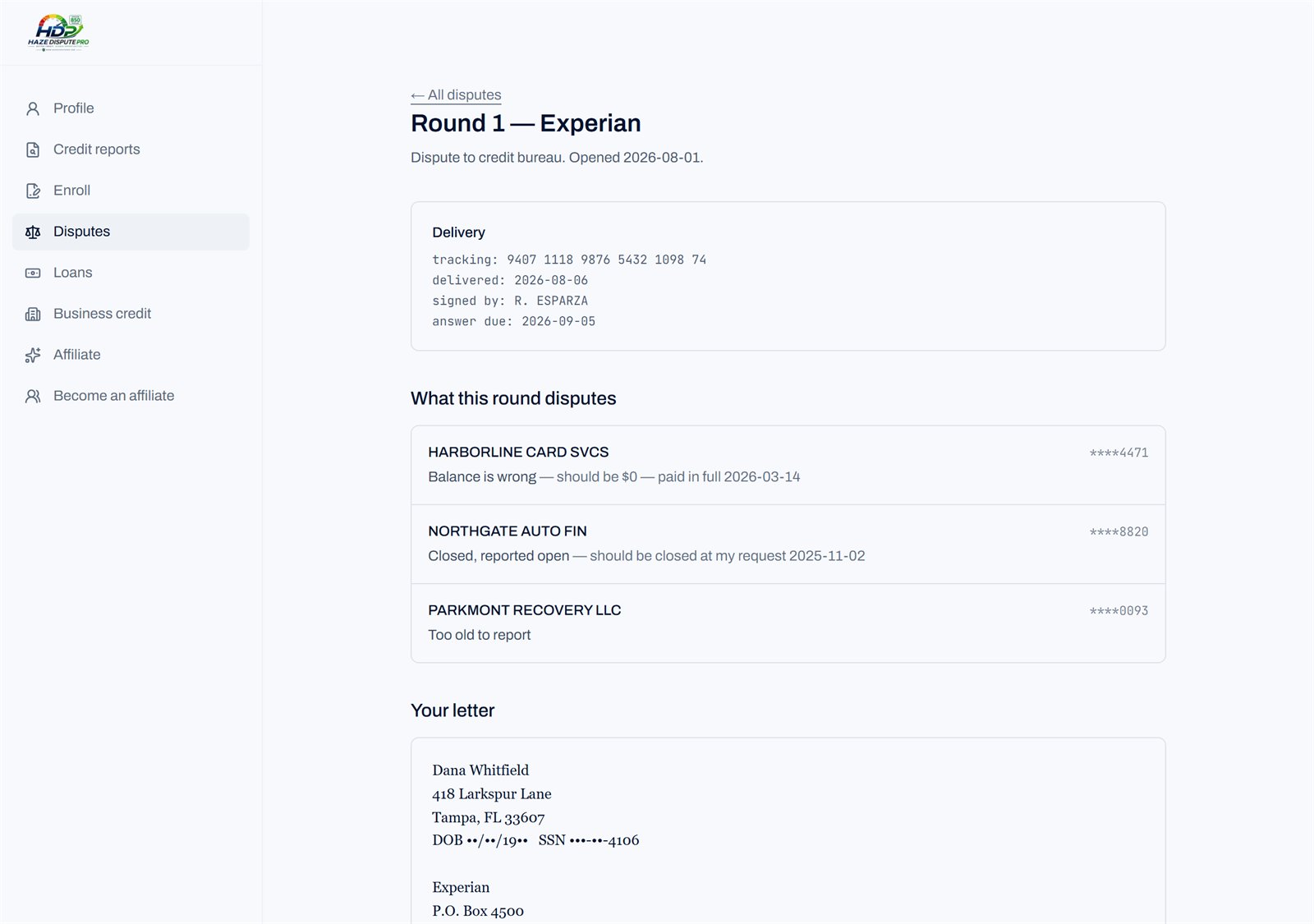Click the Profile person icon
The width and height of the screenshot is (1314, 924).
click(x=33, y=108)
